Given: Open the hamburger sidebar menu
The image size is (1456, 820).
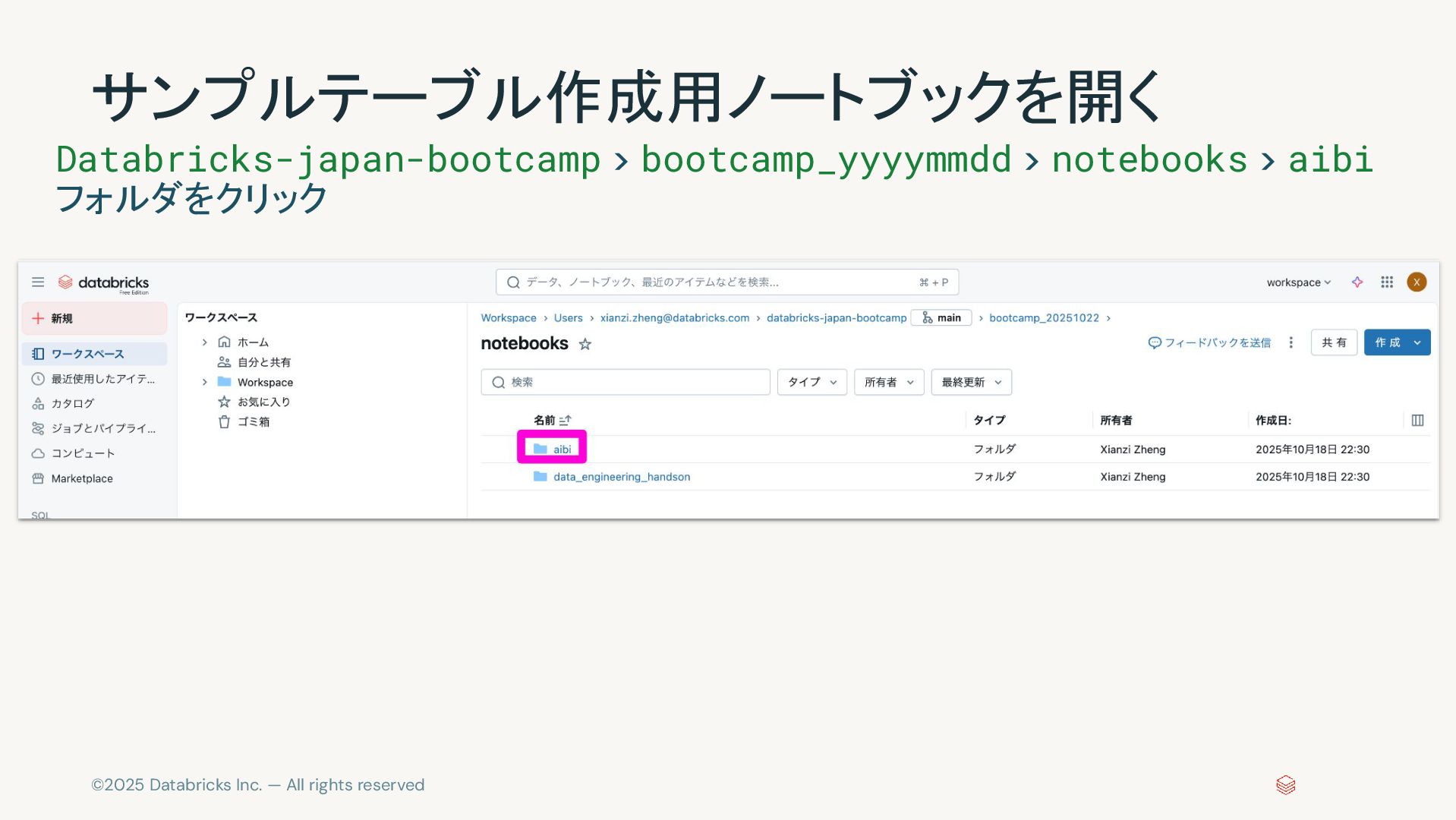Looking at the screenshot, I should 37,282.
